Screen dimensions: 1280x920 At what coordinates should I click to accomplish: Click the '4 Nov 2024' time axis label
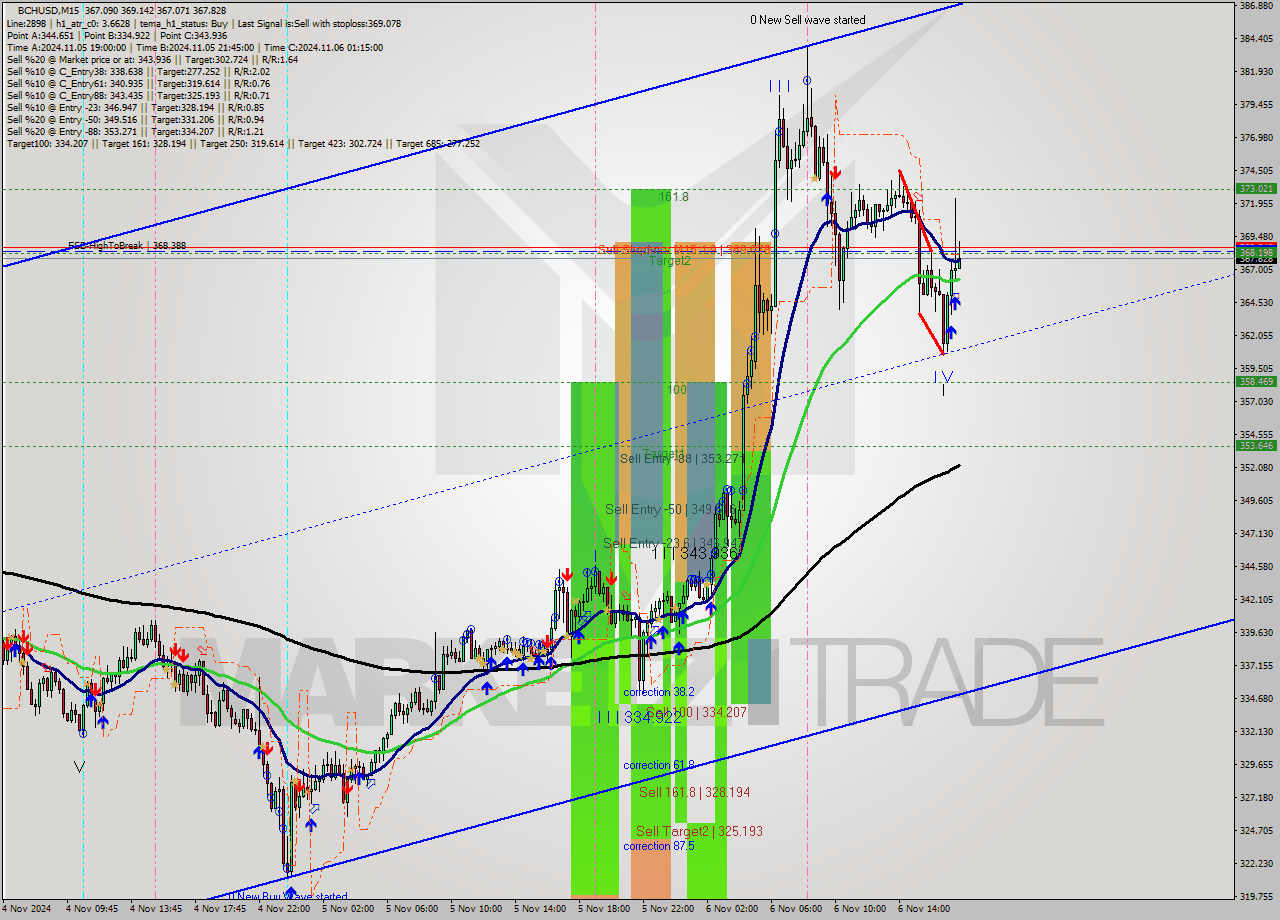27,910
